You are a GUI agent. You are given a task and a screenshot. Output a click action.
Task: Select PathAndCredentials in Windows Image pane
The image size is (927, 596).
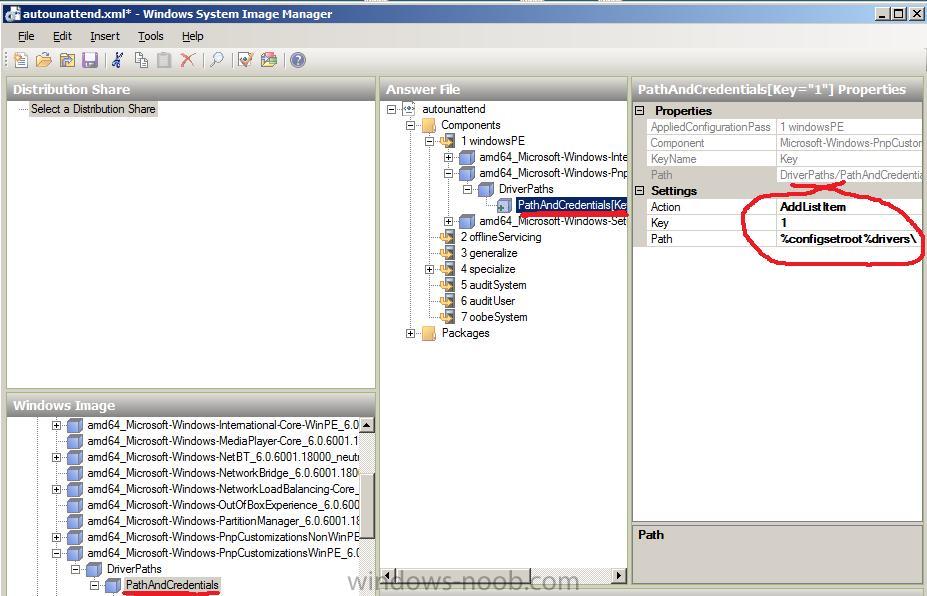tap(172, 585)
